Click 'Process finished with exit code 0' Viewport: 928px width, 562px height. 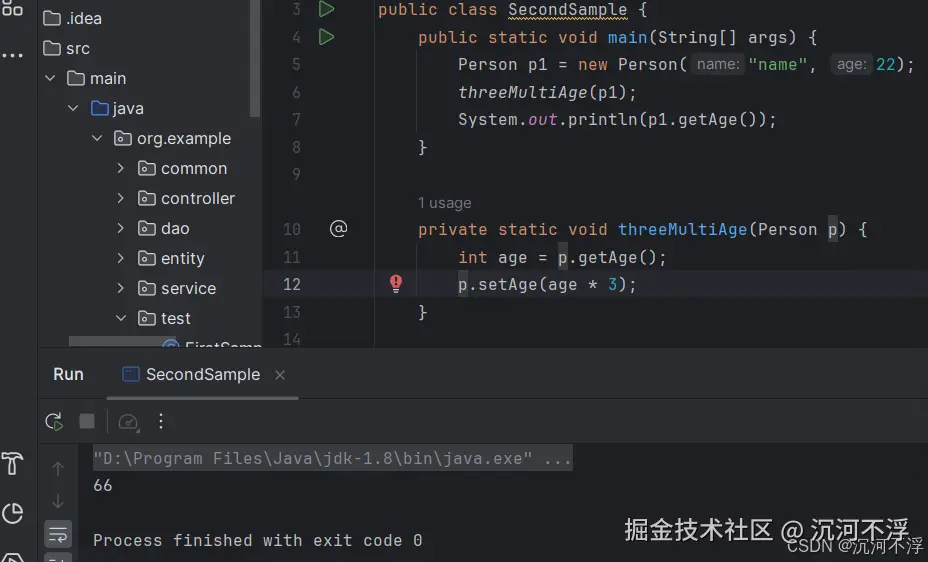(257, 541)
